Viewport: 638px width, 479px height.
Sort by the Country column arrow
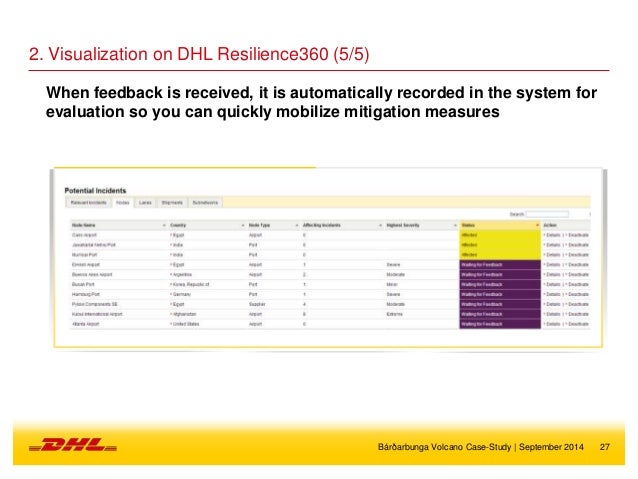point(243,225)
